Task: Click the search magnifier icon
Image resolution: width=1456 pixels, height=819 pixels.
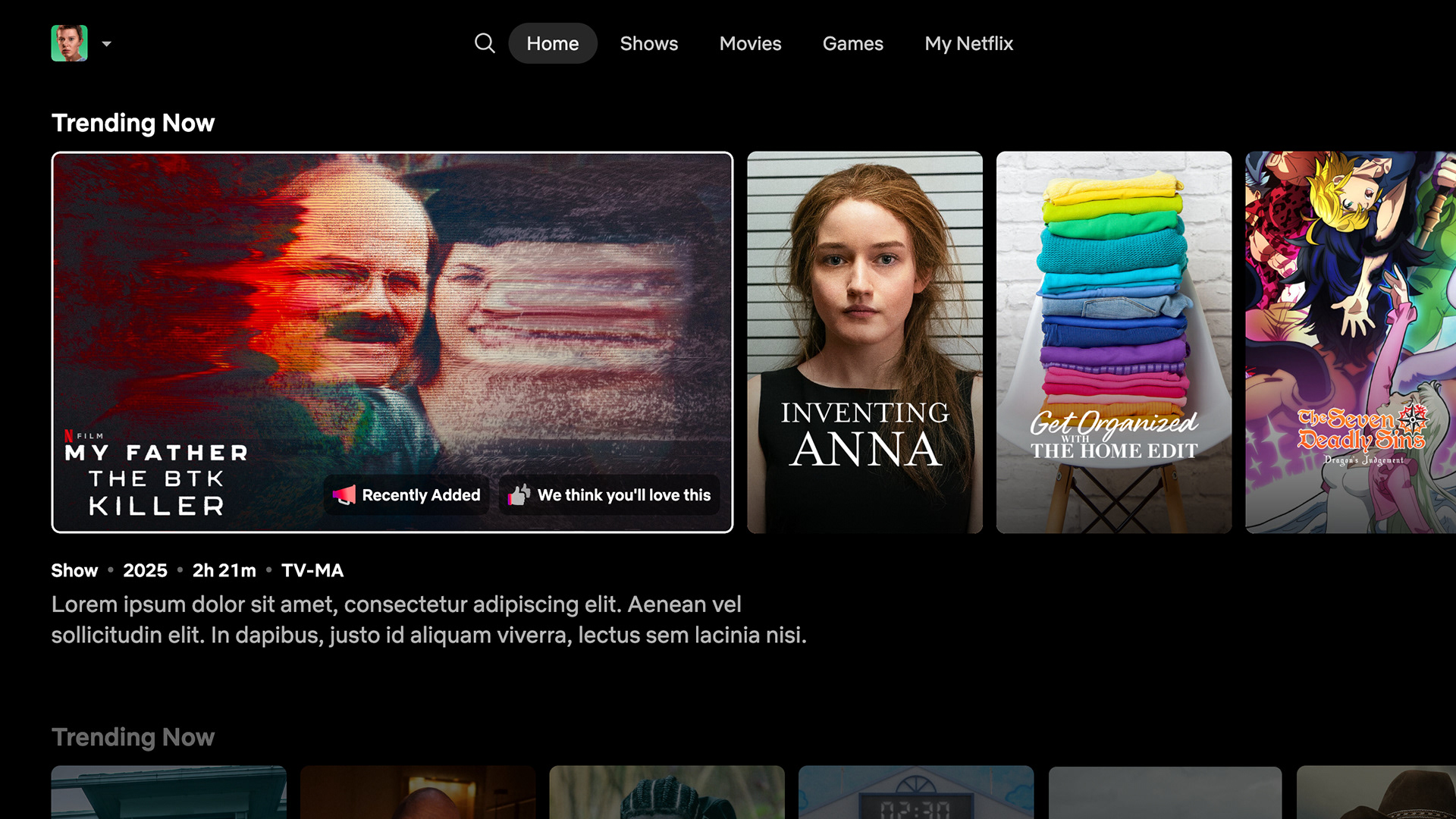Action: point(485,43)
